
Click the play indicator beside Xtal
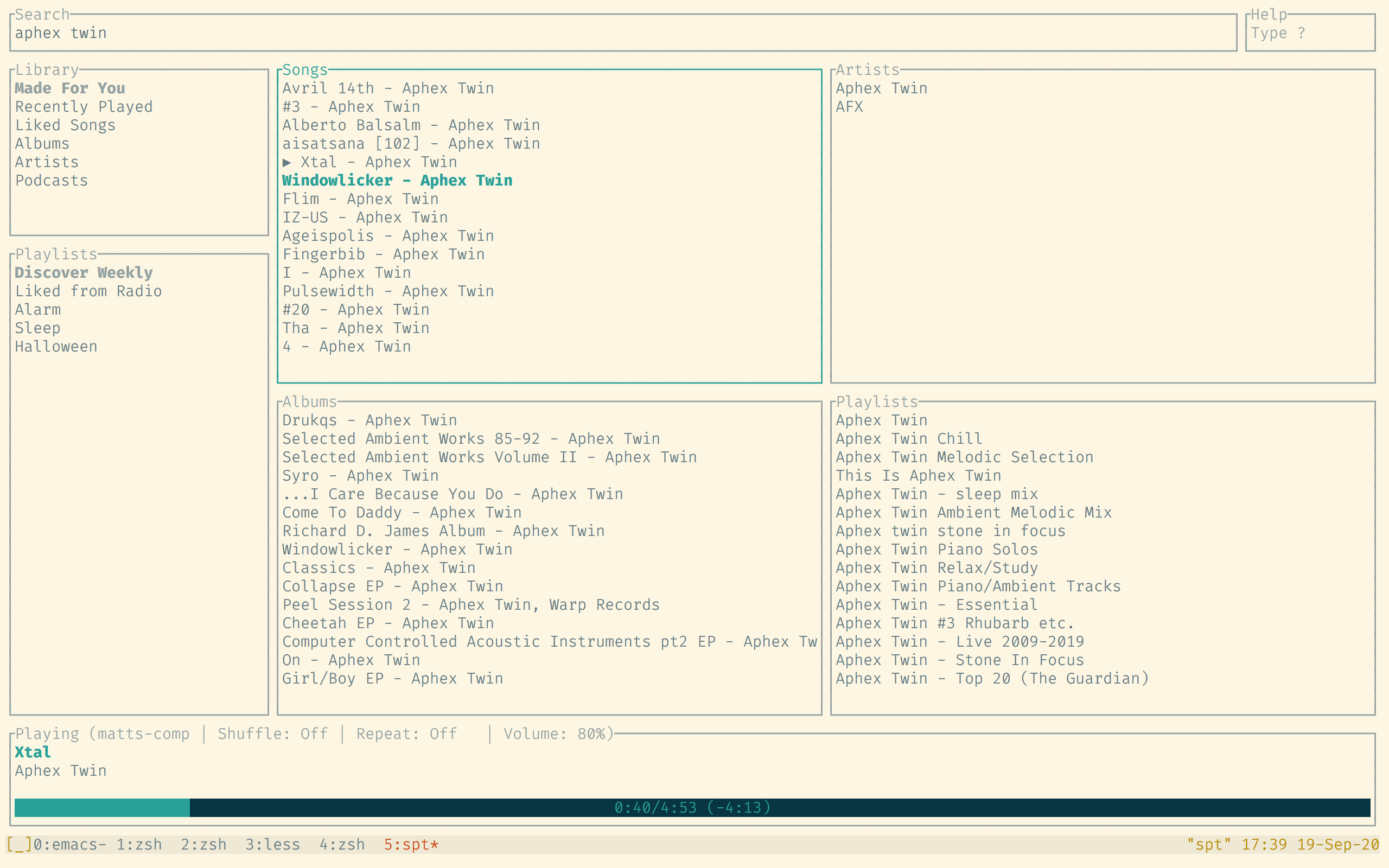[287, 162]
